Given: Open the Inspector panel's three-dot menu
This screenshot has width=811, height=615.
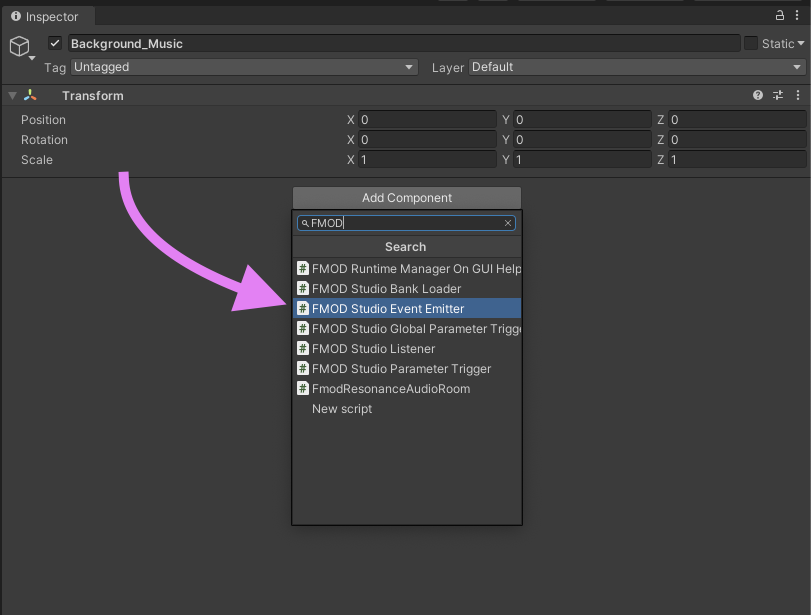Looking at the screenshot, I should pos(799,16).
